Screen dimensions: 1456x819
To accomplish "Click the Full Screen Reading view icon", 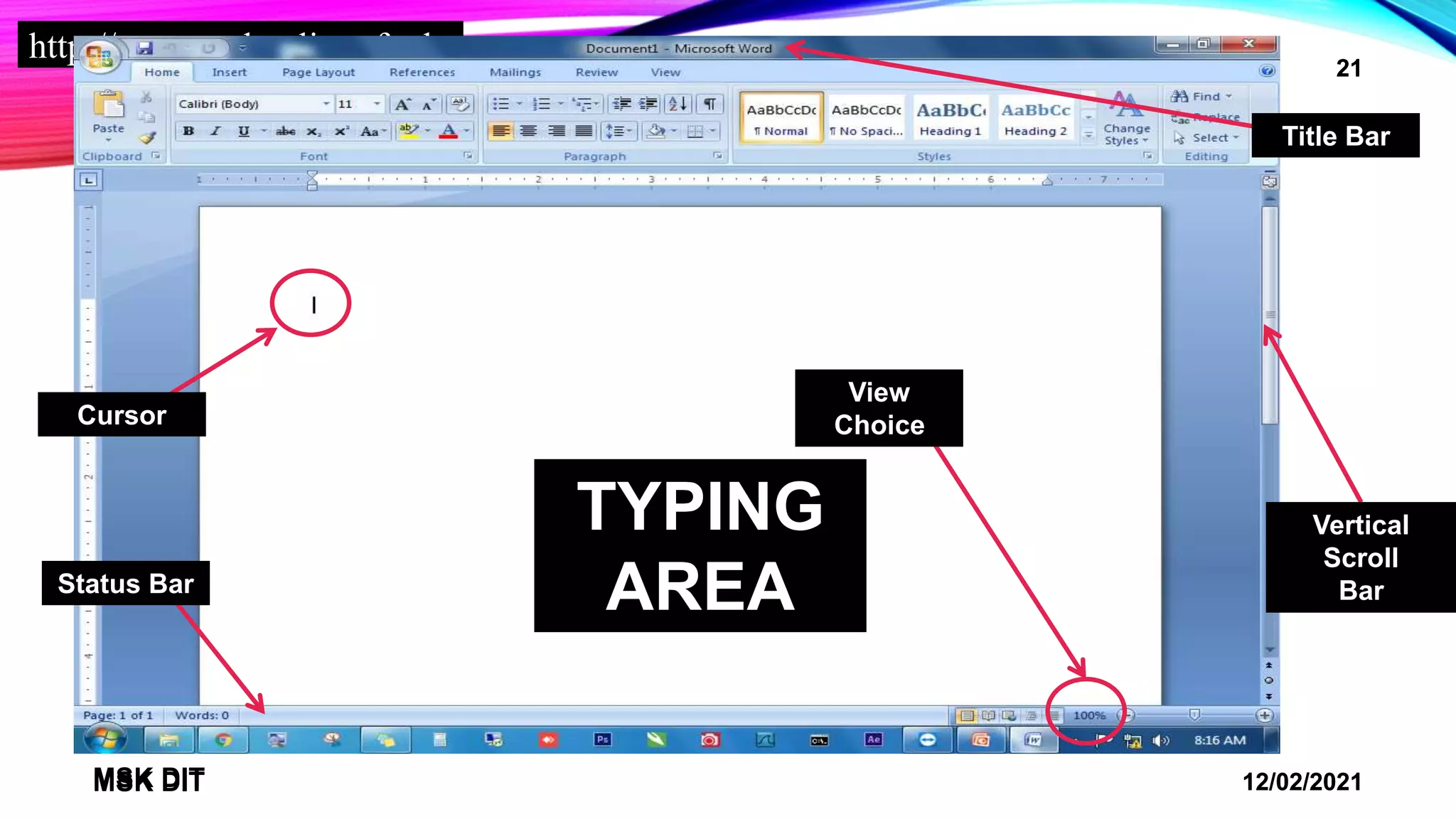I will [x=988, y=715].
